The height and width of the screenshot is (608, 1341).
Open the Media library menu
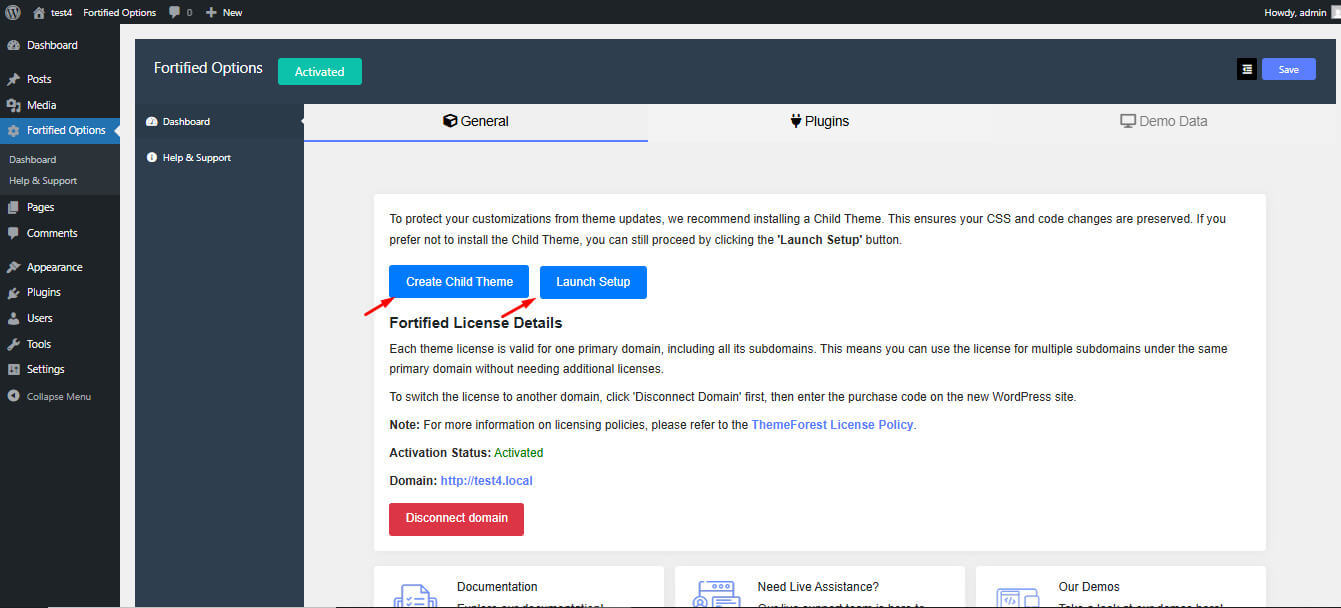(x=41, y=105)
